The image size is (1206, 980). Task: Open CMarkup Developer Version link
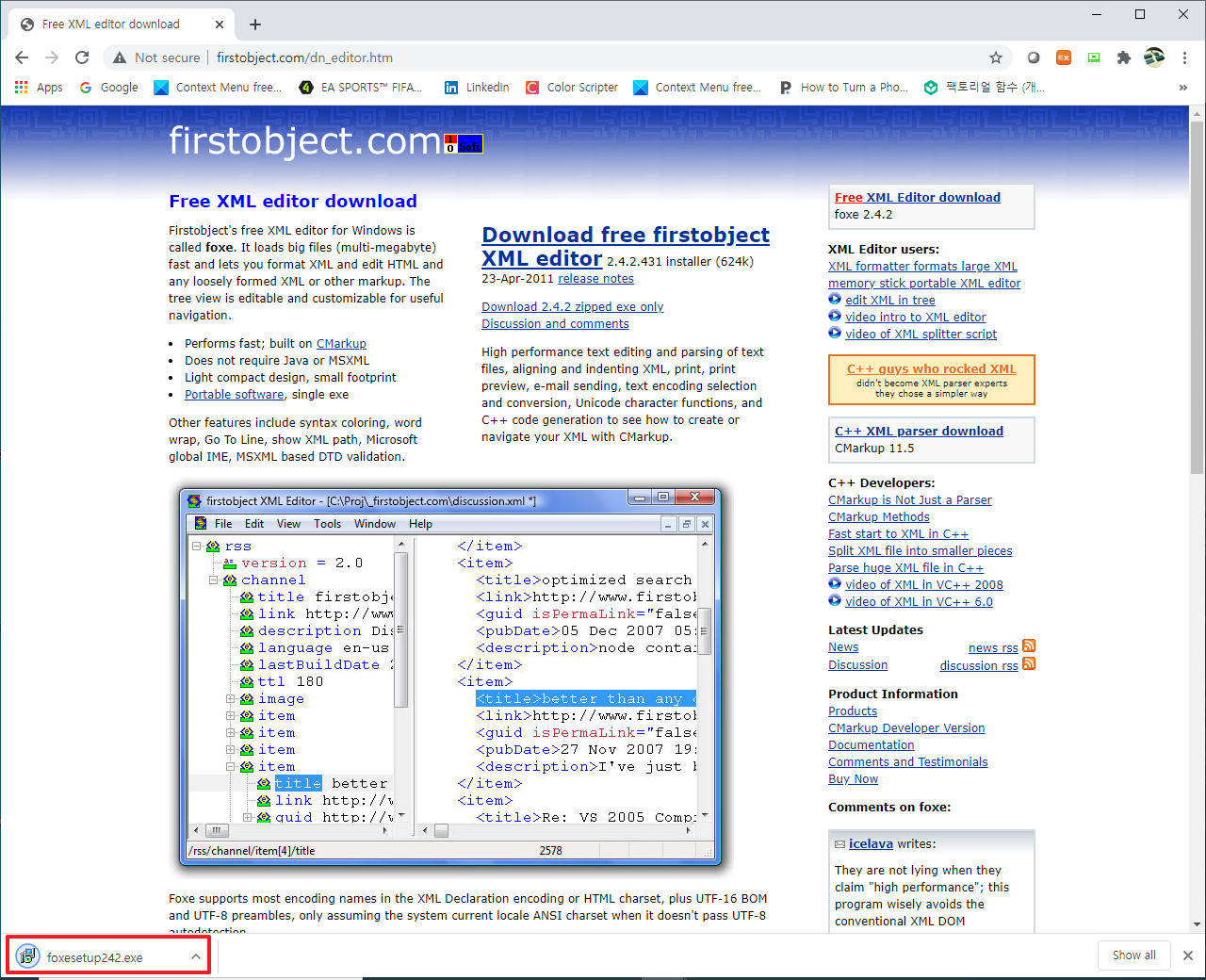point(906,728)
